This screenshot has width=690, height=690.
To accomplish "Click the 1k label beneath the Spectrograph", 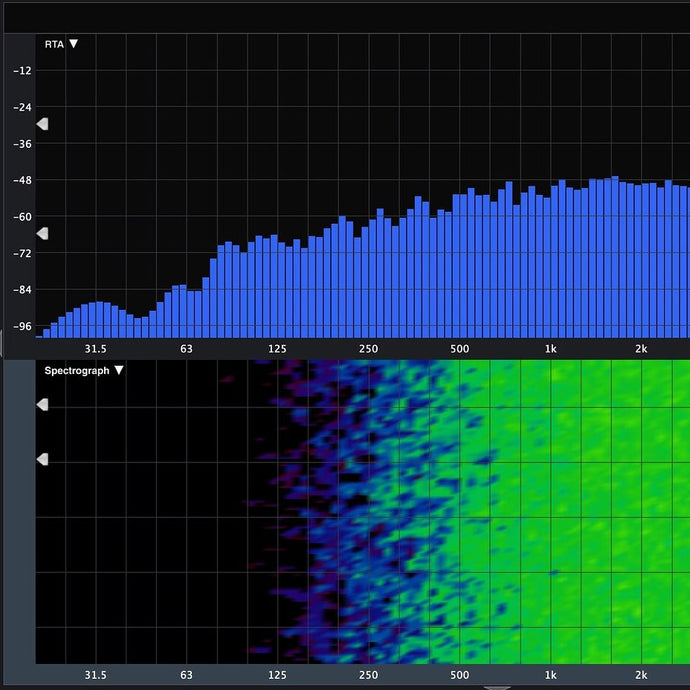I will click(550, 675).
